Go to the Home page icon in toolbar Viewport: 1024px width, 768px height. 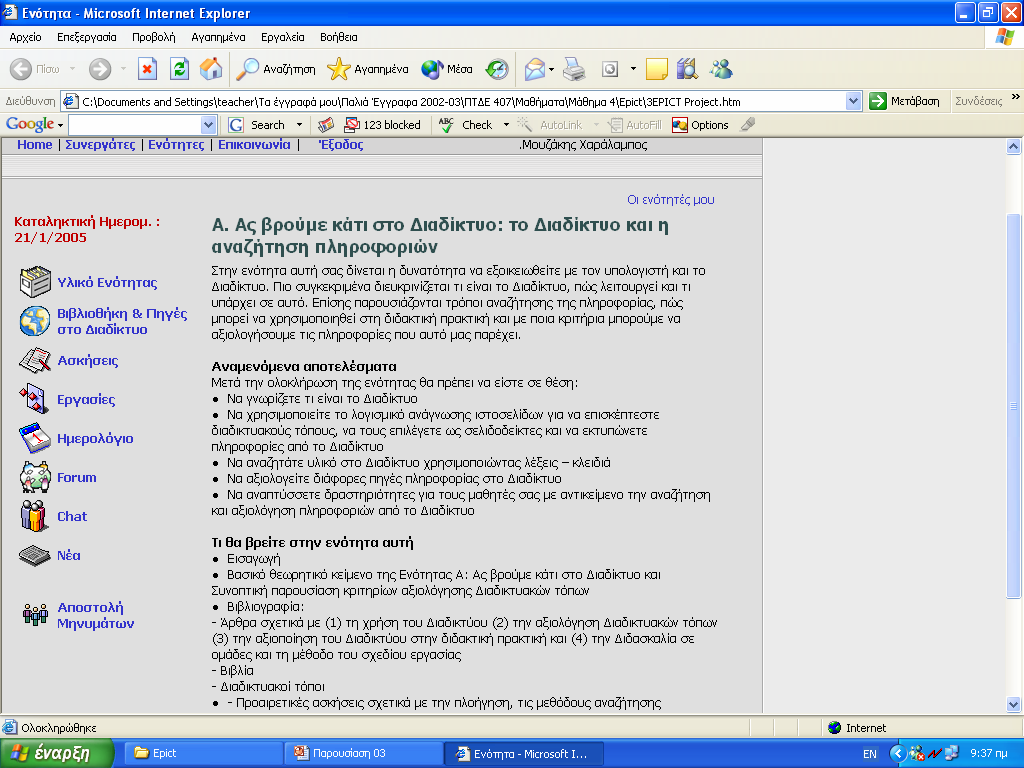(x=211, y=69)
